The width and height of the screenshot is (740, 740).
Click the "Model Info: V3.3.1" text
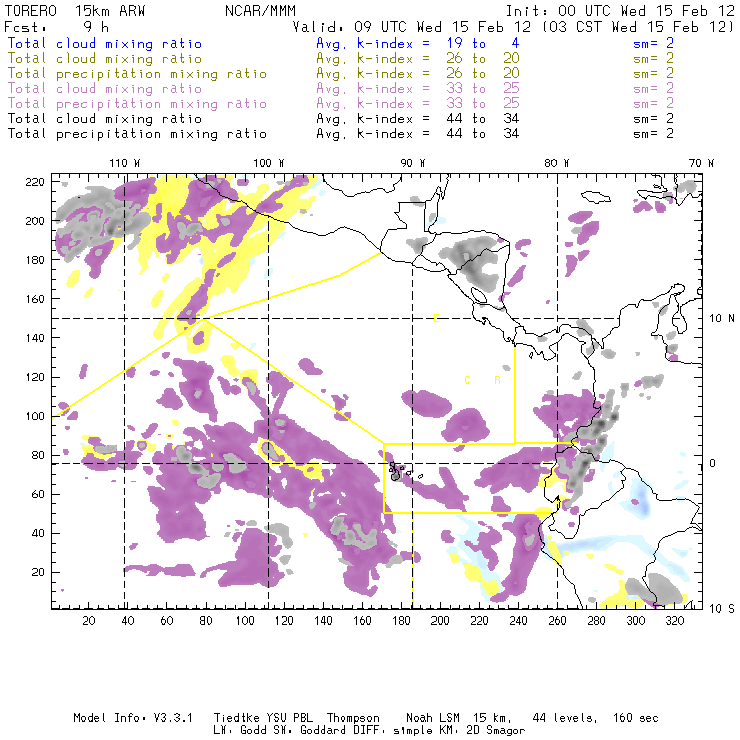point(133,718)
